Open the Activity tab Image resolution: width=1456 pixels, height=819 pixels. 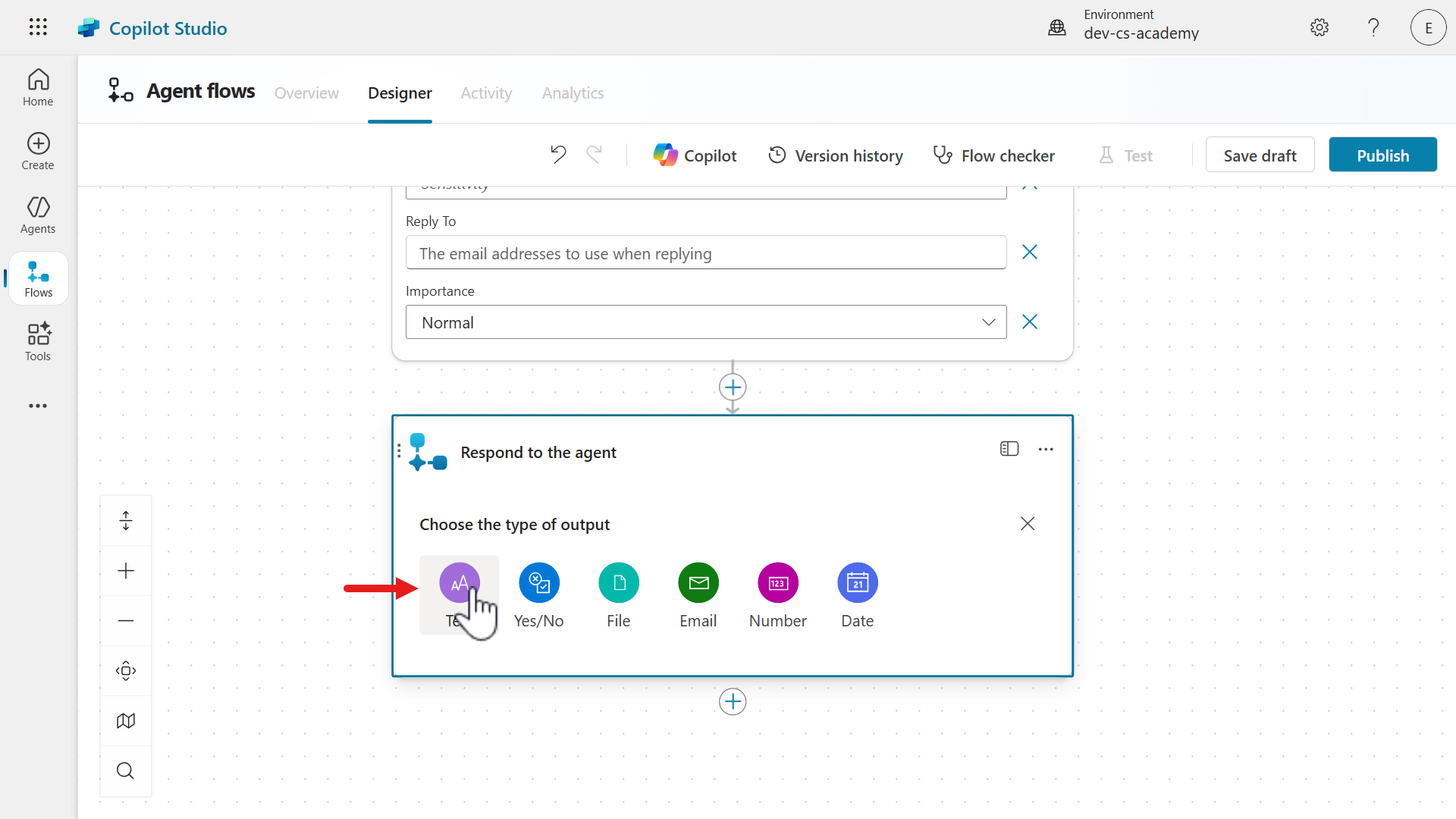[x=486, y=93]
